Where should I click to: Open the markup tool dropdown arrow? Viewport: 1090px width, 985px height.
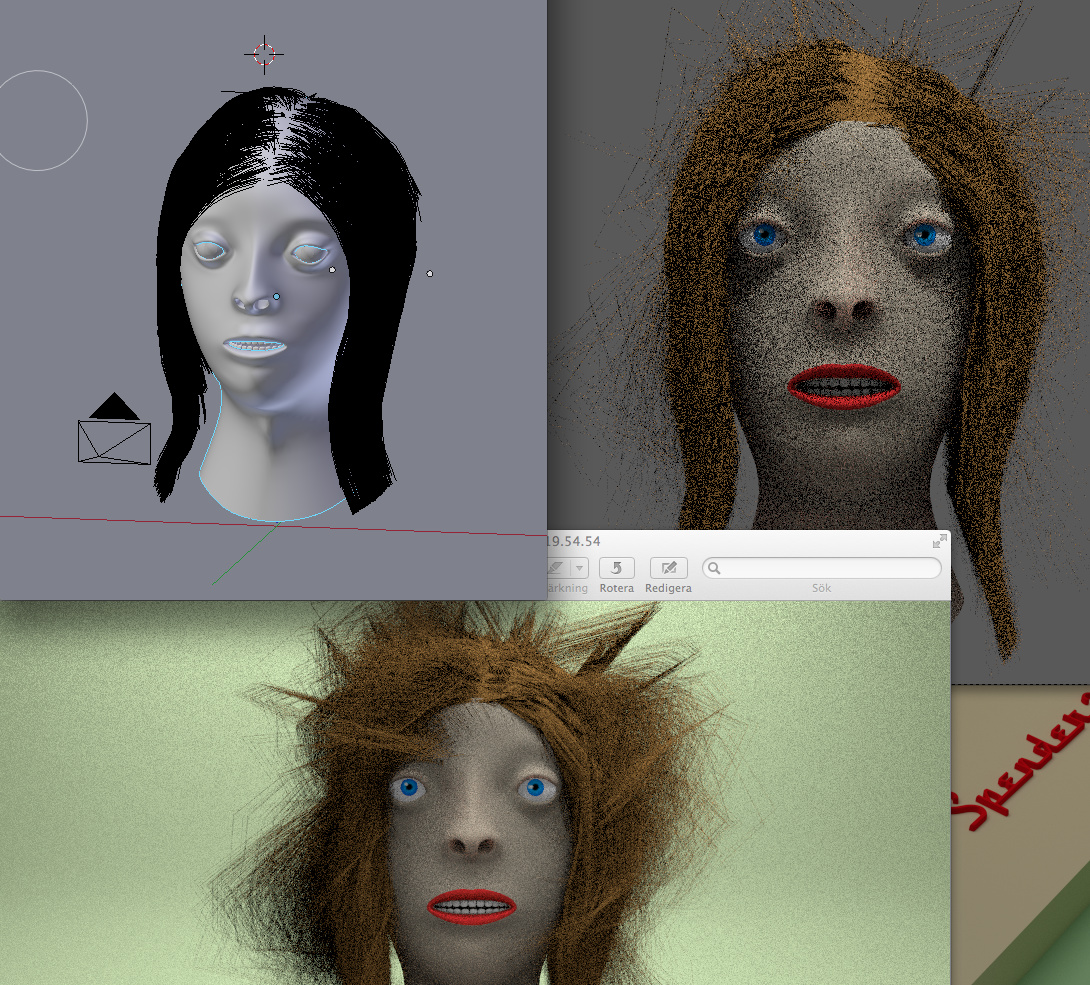click(x=580, y=568)
